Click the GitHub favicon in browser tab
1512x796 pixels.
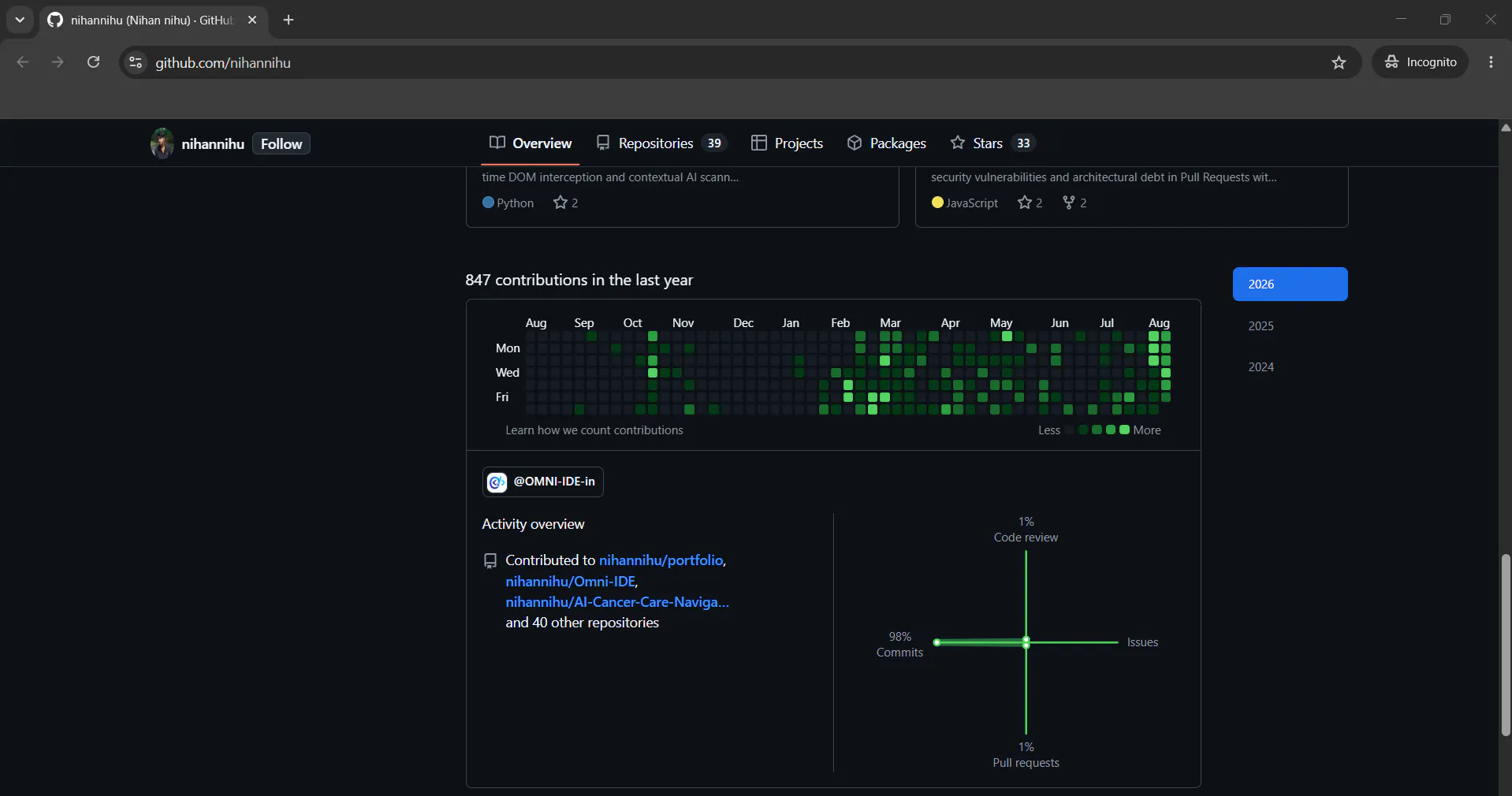tap(55, 20)
